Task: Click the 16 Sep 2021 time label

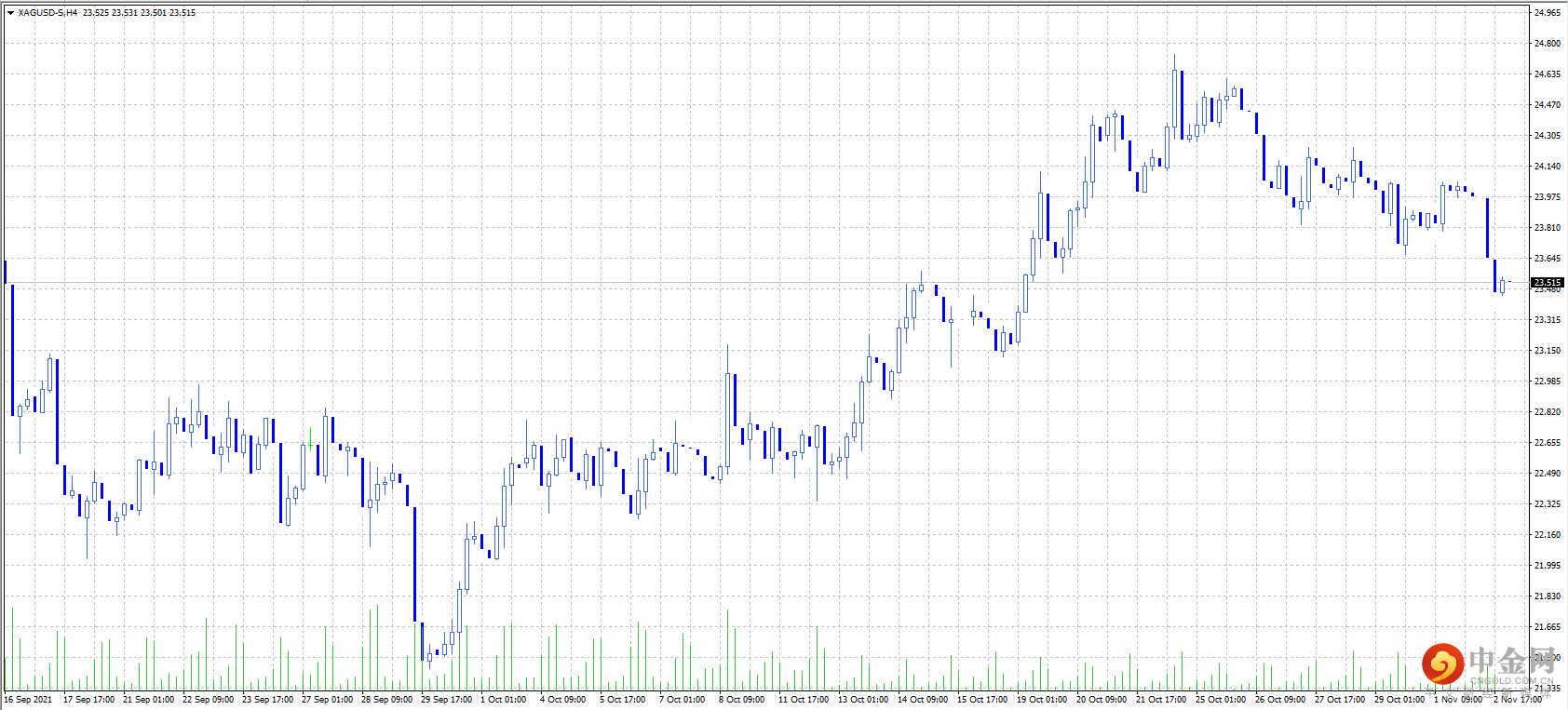Action: click(x=28, y=700)
